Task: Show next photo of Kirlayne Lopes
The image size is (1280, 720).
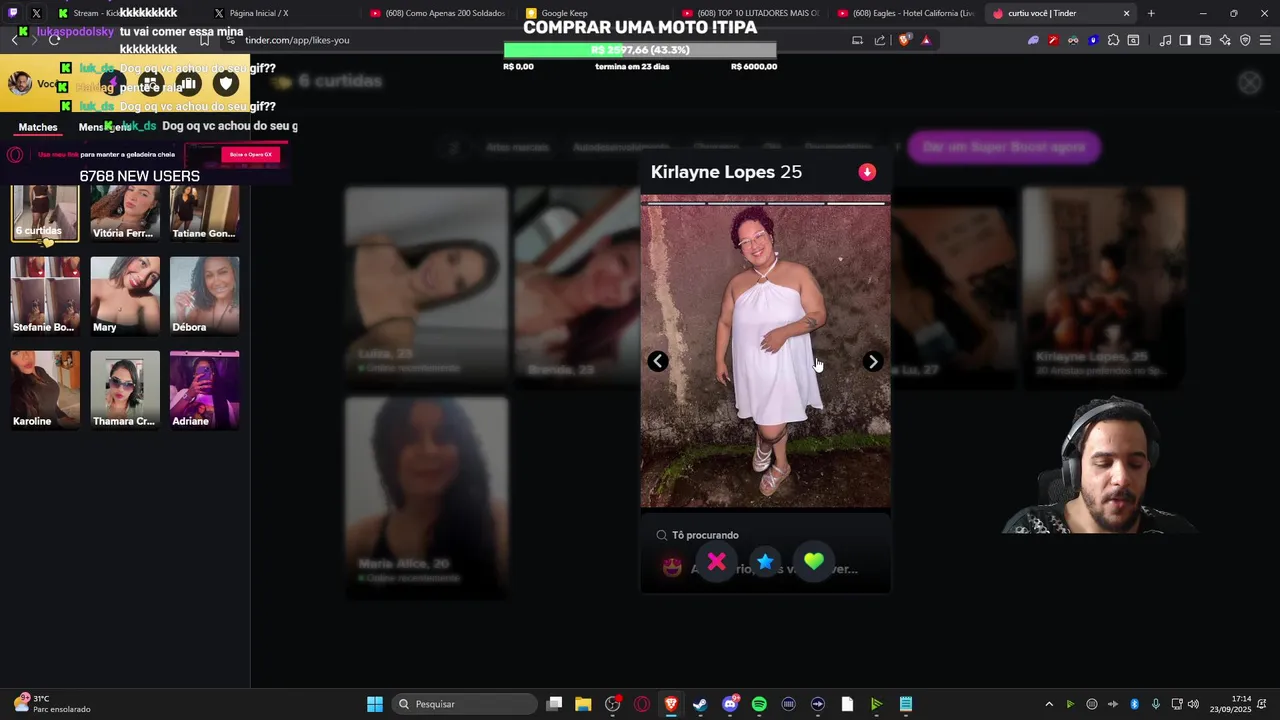Action: pyautogui.click(x=873, y=362)
